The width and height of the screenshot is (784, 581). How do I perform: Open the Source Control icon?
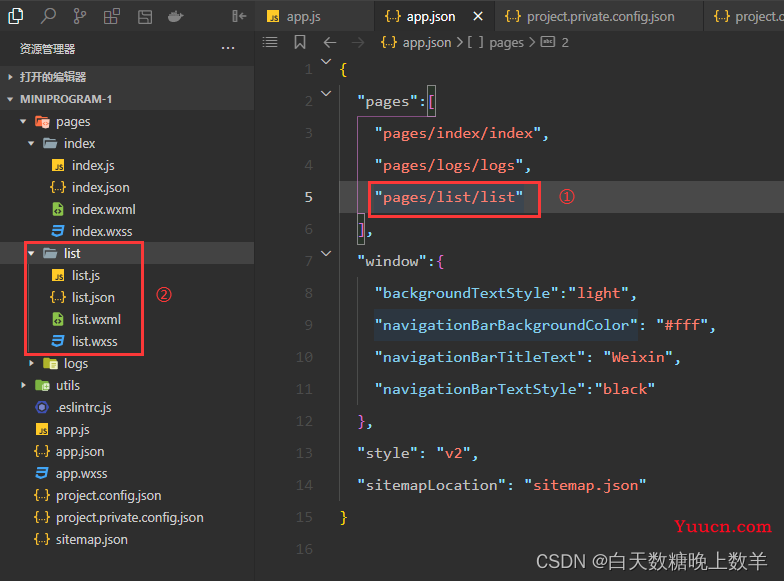coord(80,16)
